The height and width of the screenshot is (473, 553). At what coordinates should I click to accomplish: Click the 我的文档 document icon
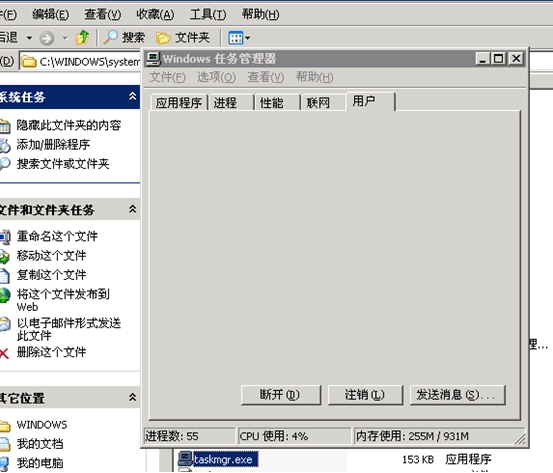click(5, 444)
